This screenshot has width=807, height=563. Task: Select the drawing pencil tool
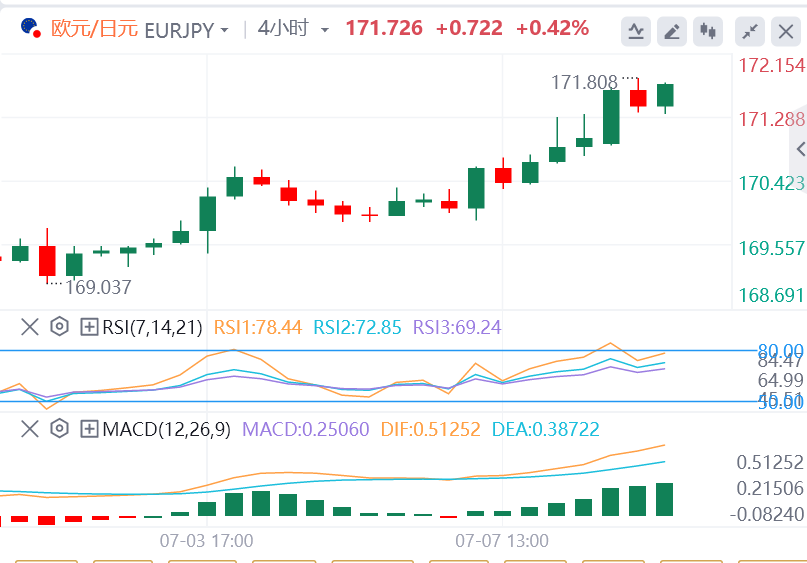(672, 31)
